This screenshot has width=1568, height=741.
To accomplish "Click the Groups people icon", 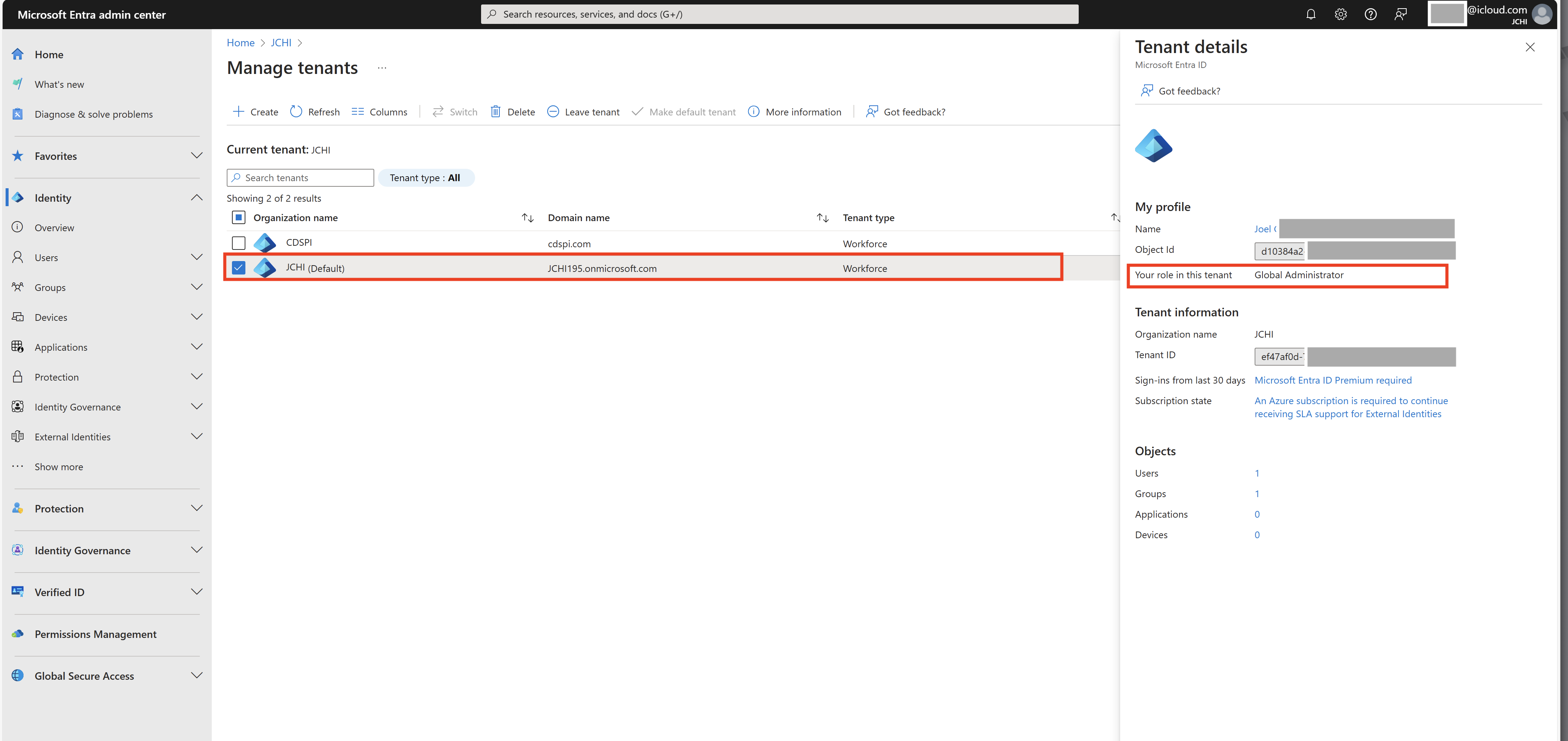I will point(18,287).
